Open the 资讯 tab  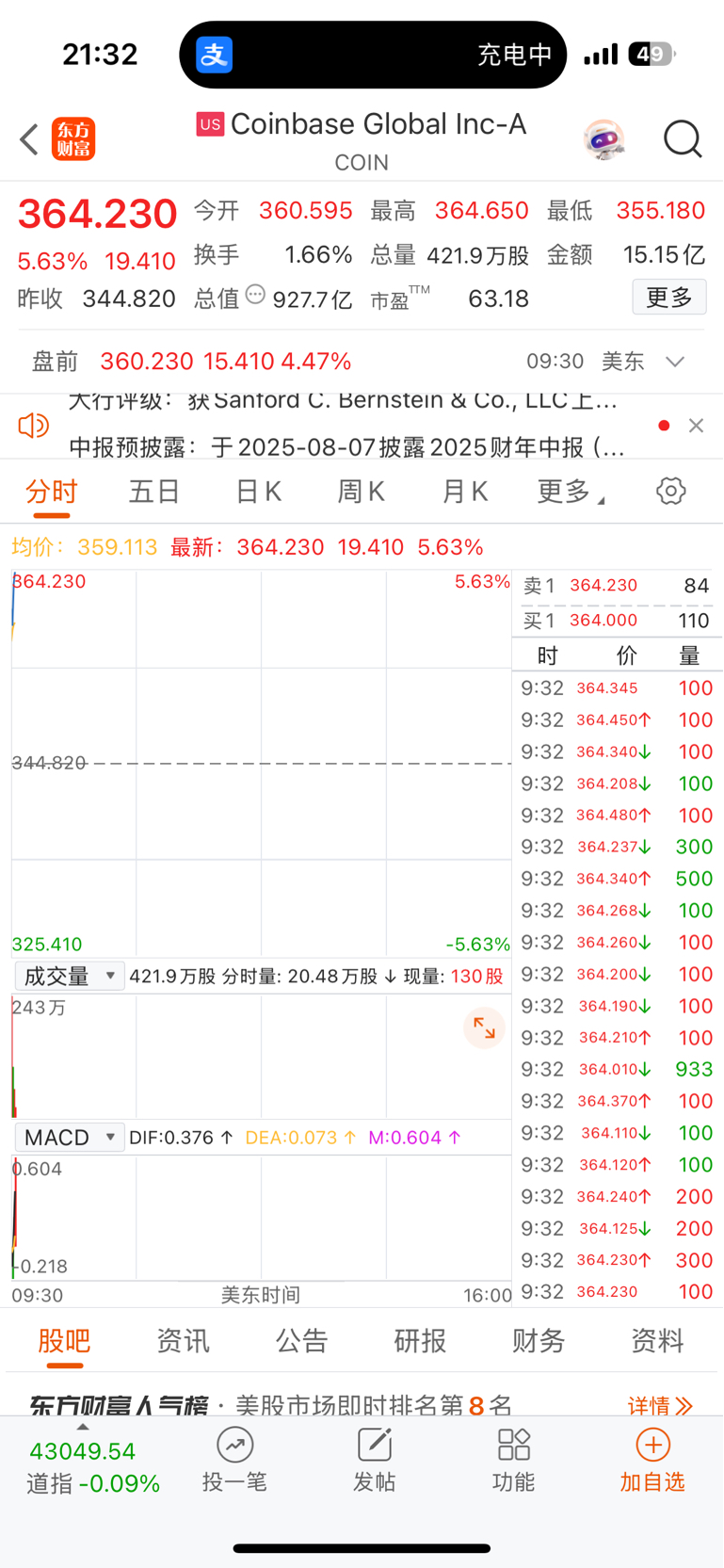click(x=183, y=1340)
